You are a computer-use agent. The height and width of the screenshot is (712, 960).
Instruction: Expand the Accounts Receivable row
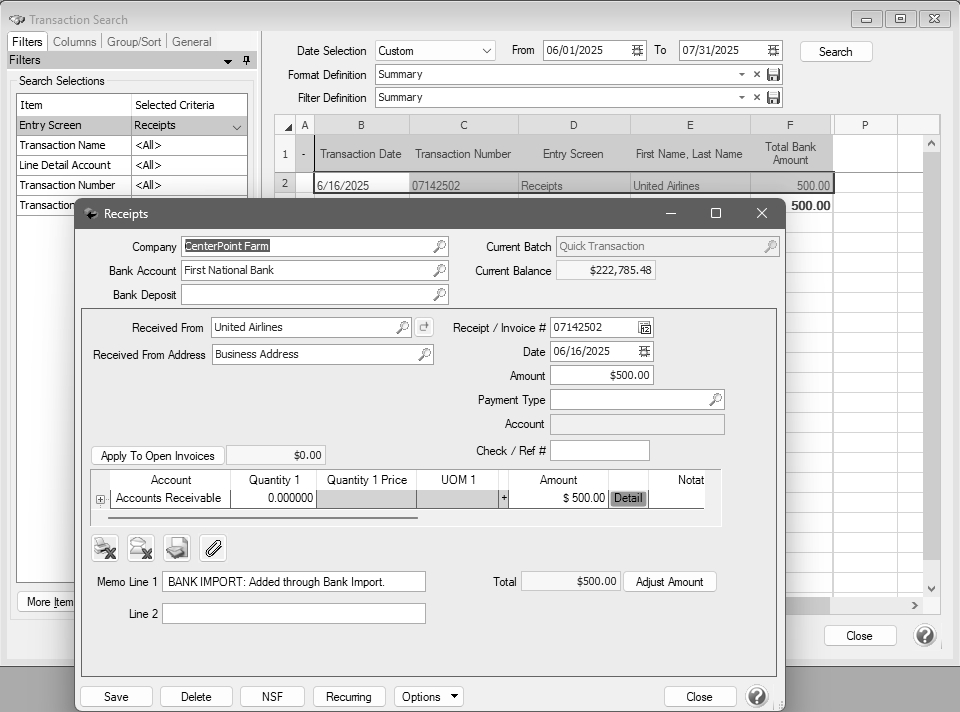pyautogui.click(x=100, y=499)
